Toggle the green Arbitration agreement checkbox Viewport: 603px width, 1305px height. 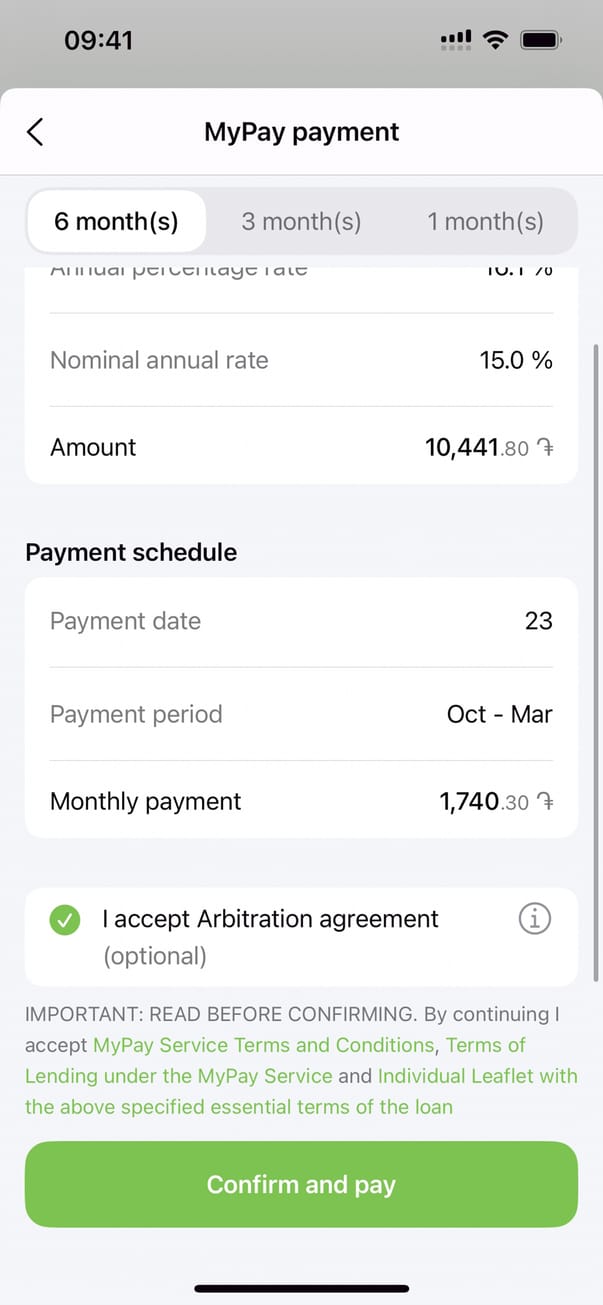point(65,920)
